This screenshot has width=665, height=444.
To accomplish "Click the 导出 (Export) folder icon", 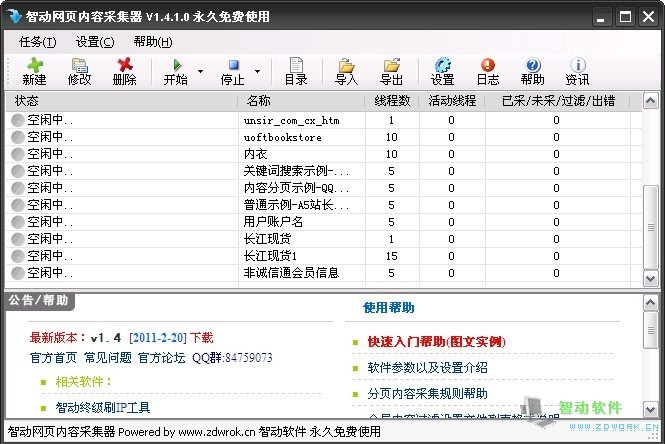I will tap(391, 71).
